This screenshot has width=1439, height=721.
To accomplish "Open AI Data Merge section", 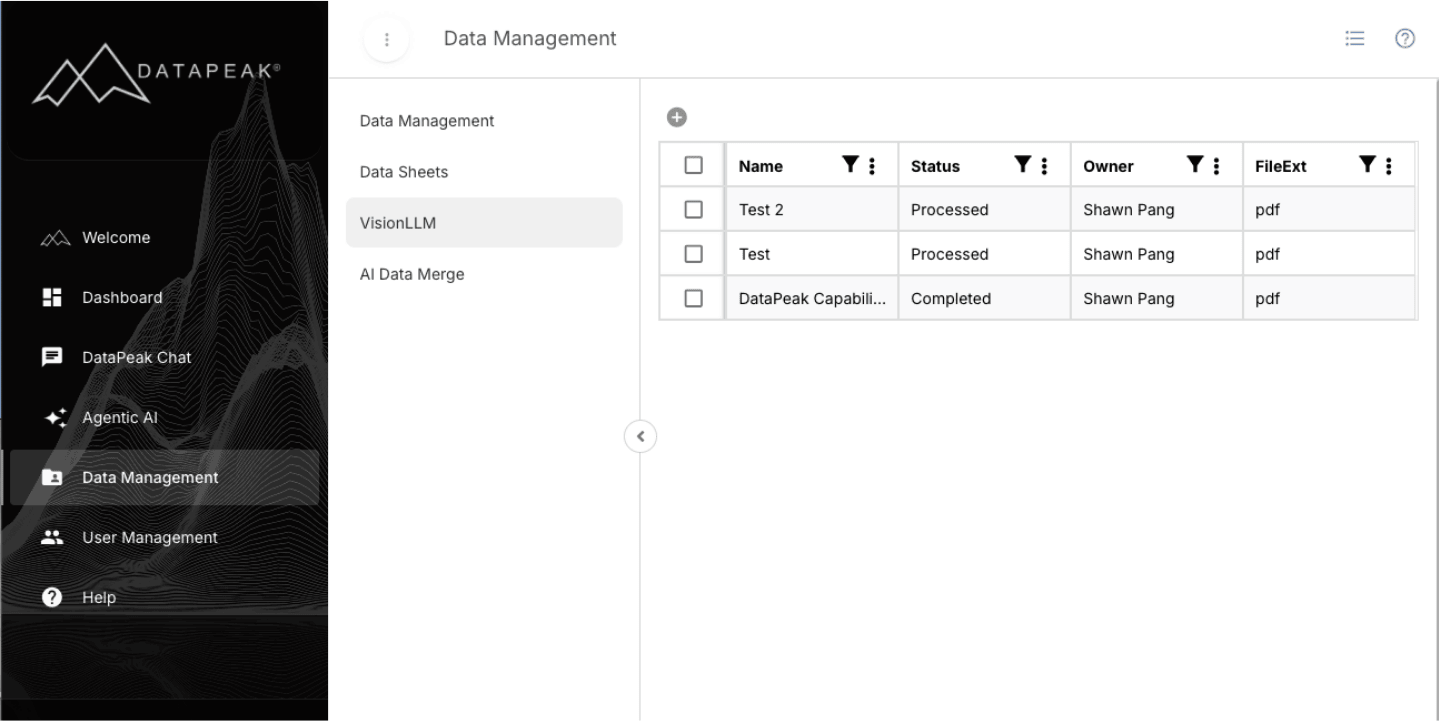I will pos(484,273).
